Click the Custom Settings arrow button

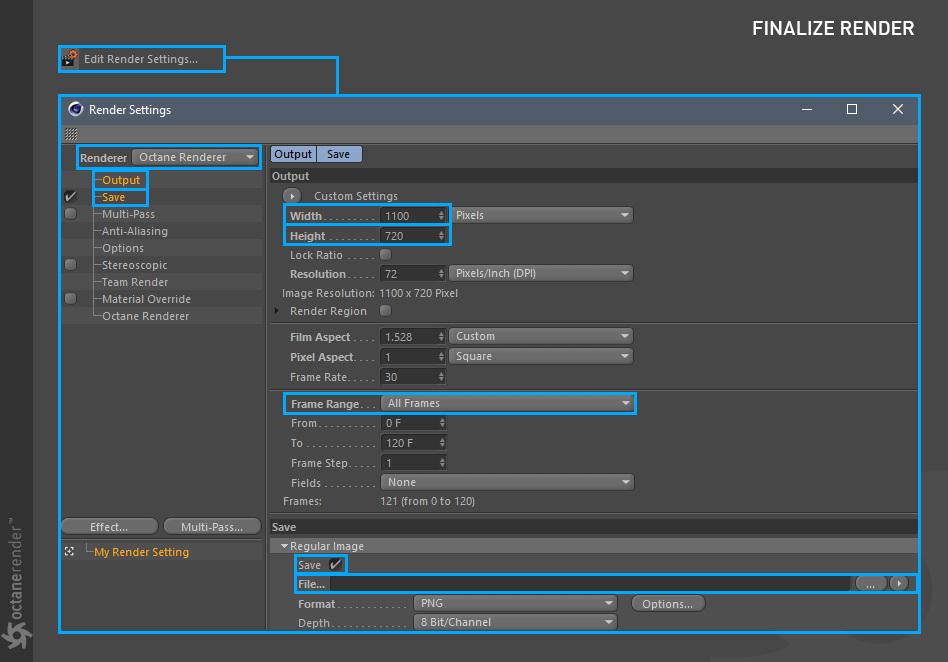pos(291,196)
